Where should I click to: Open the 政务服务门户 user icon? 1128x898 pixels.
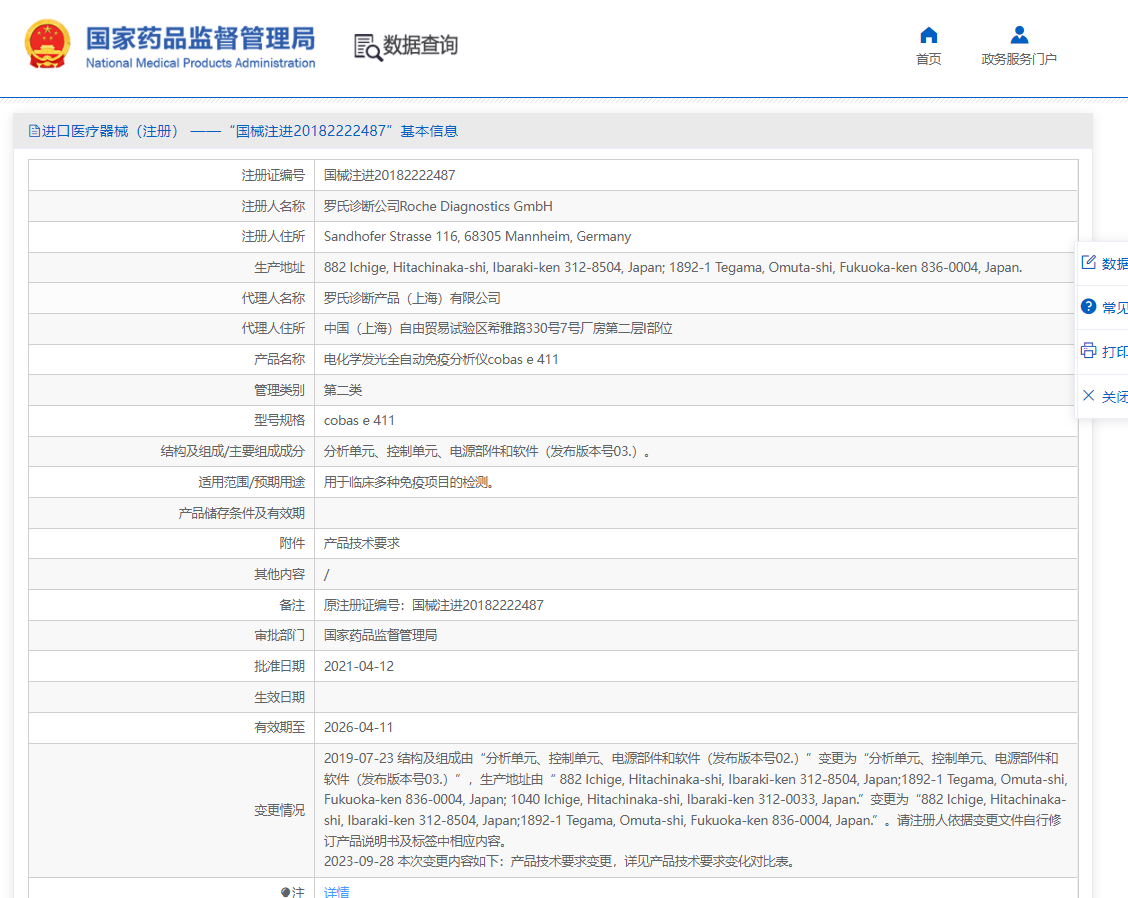pyautogui.click(x=1019, y=35)
